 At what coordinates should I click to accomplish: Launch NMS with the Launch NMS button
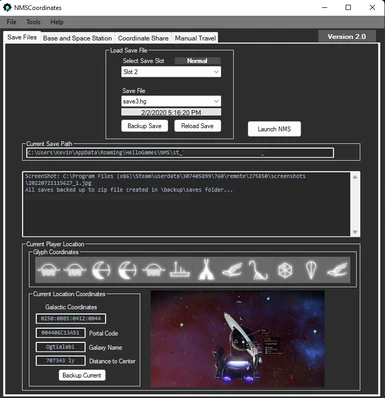[x=274, y=129]
